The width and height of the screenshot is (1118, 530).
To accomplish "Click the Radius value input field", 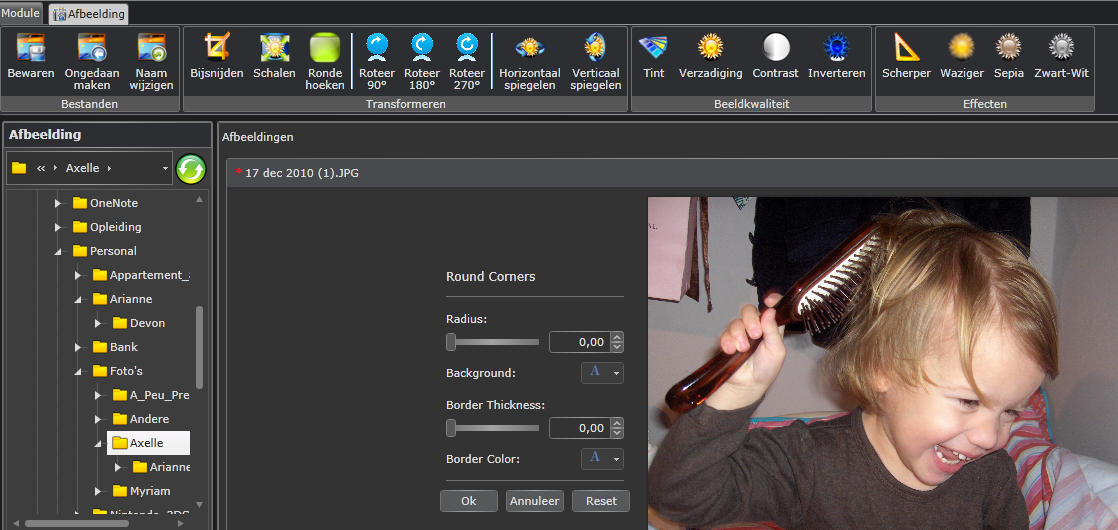I will pyautogui.click(x=580, y=342).
